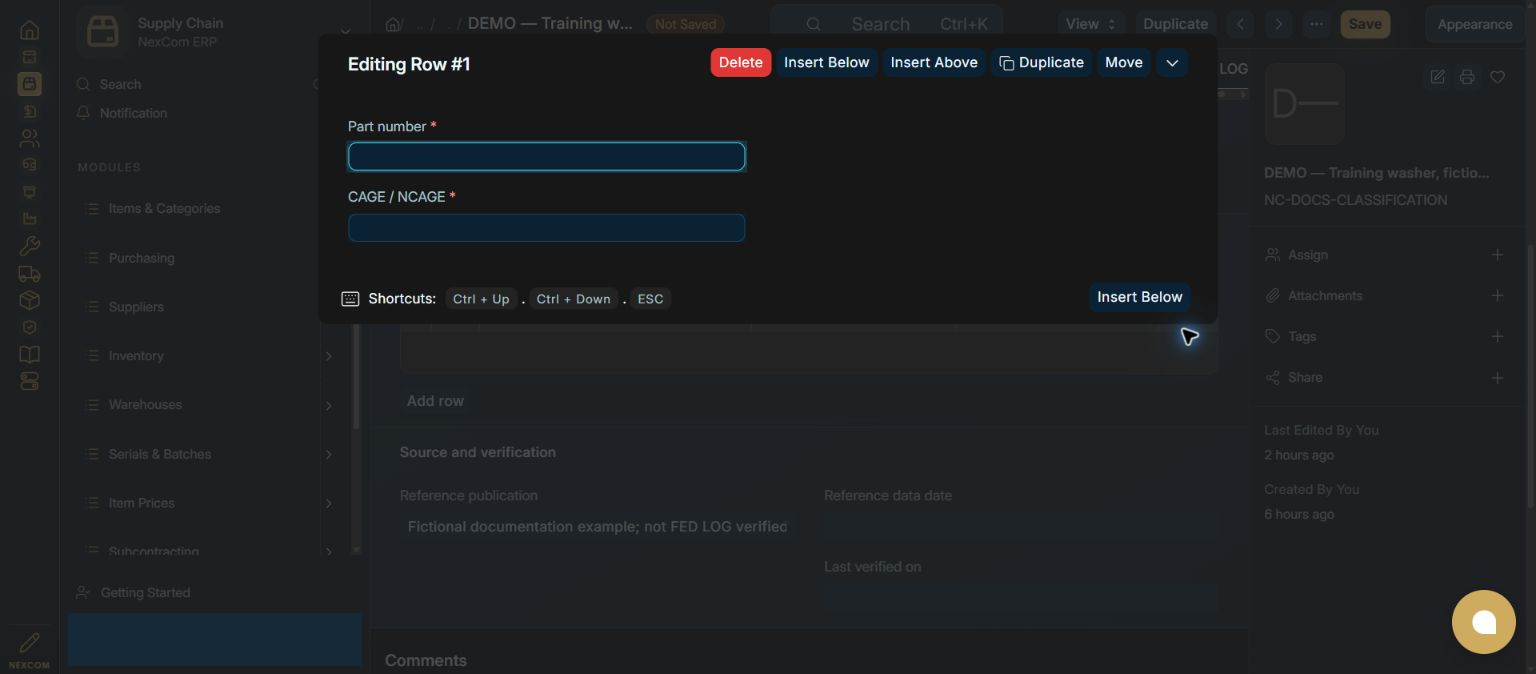Click the delivery truck icon

click(29, 273)
